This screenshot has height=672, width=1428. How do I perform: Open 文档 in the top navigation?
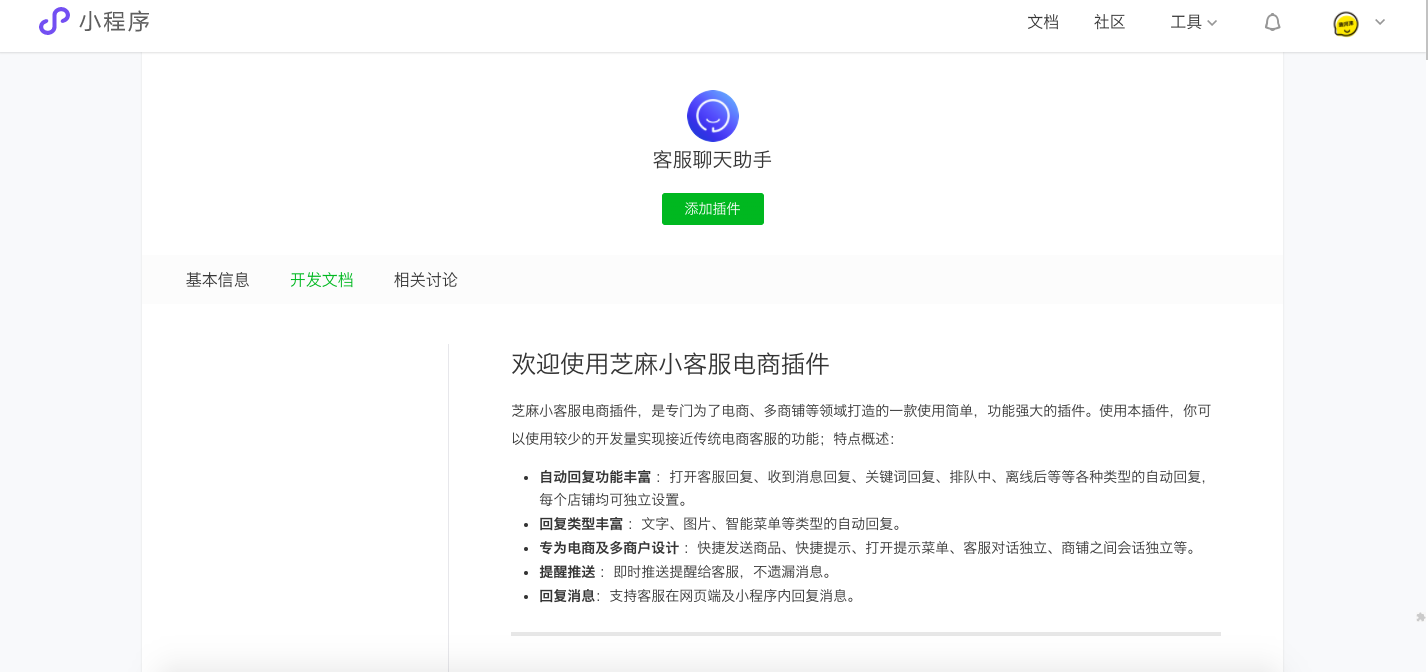coord(1043,22)
